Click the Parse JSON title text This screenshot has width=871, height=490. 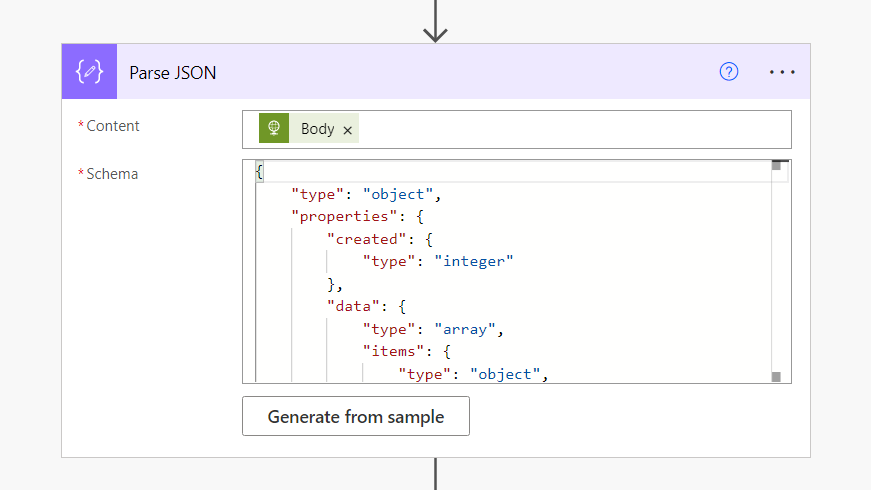coord(172,72)
